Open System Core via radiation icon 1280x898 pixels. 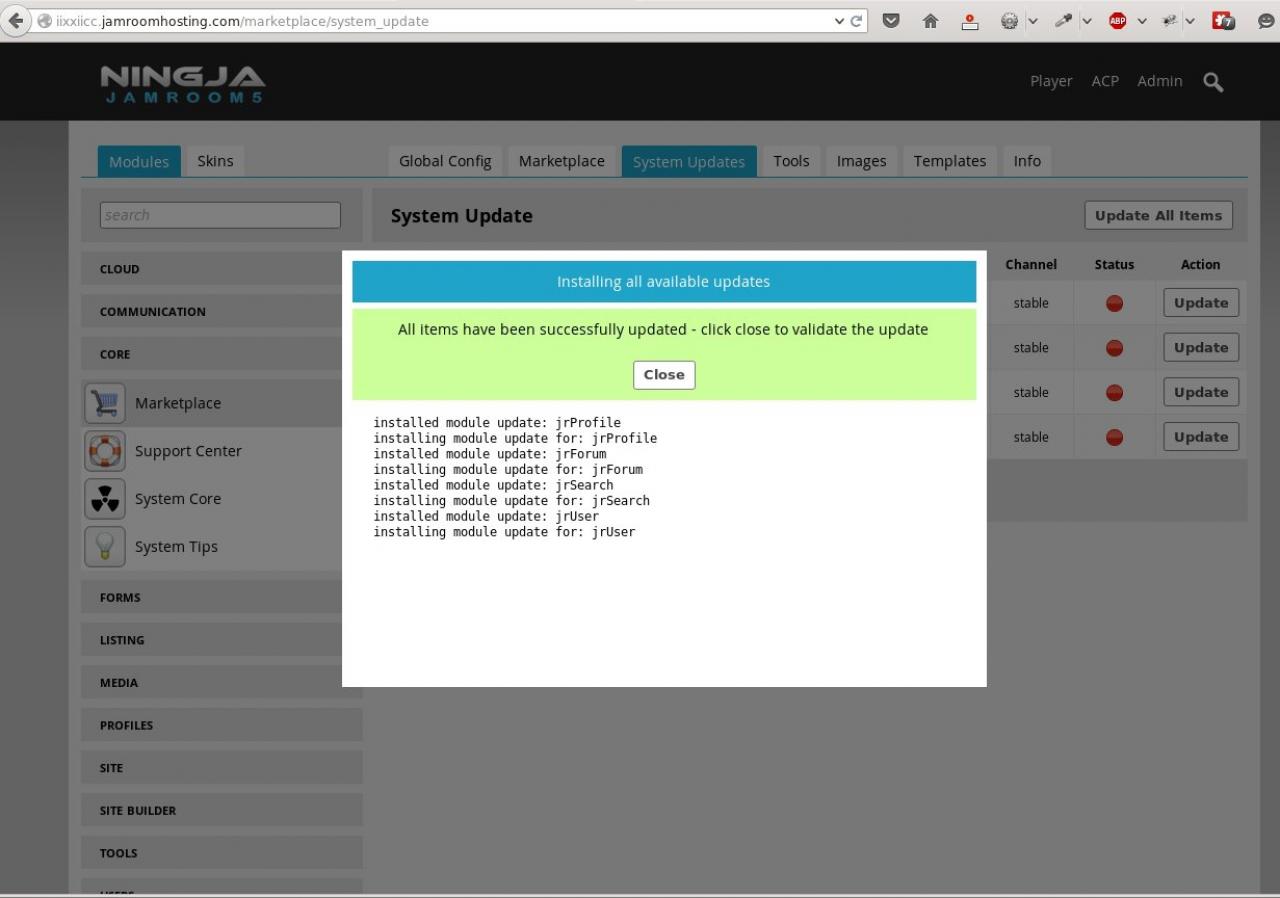click(x=105, y=499)
